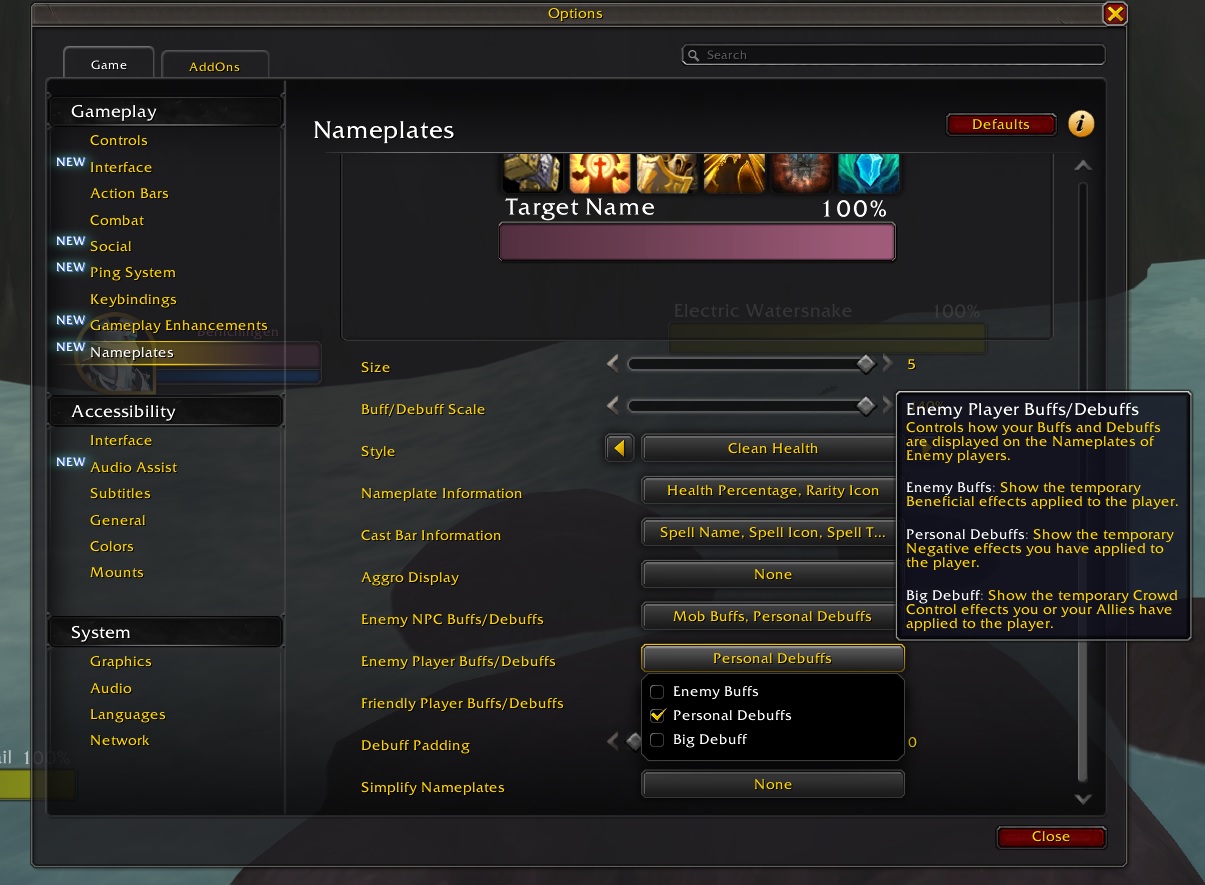Click the Defaults button

coord(1001,124)
